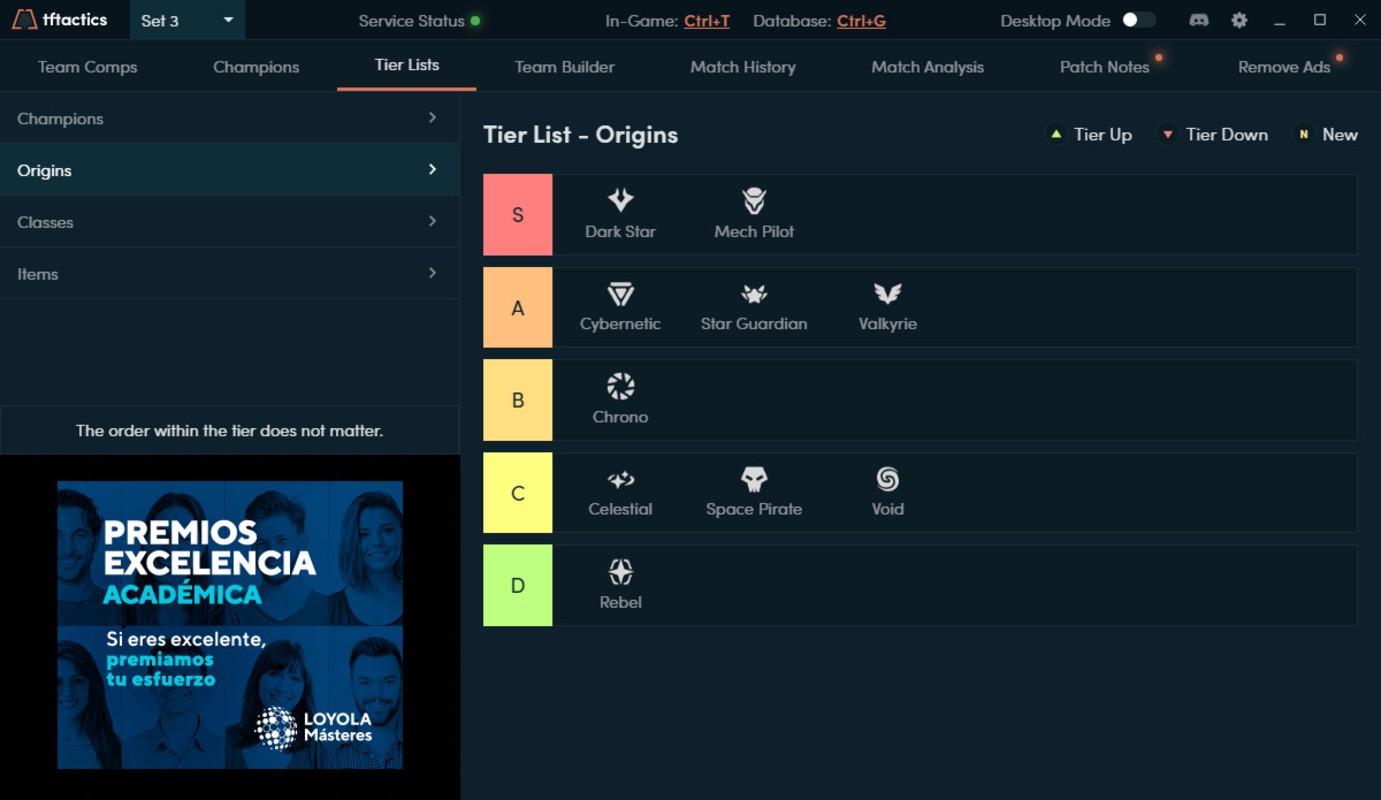Click the Space Pirate skull icon
This screenshot has height=800, width=1381.
754,479
